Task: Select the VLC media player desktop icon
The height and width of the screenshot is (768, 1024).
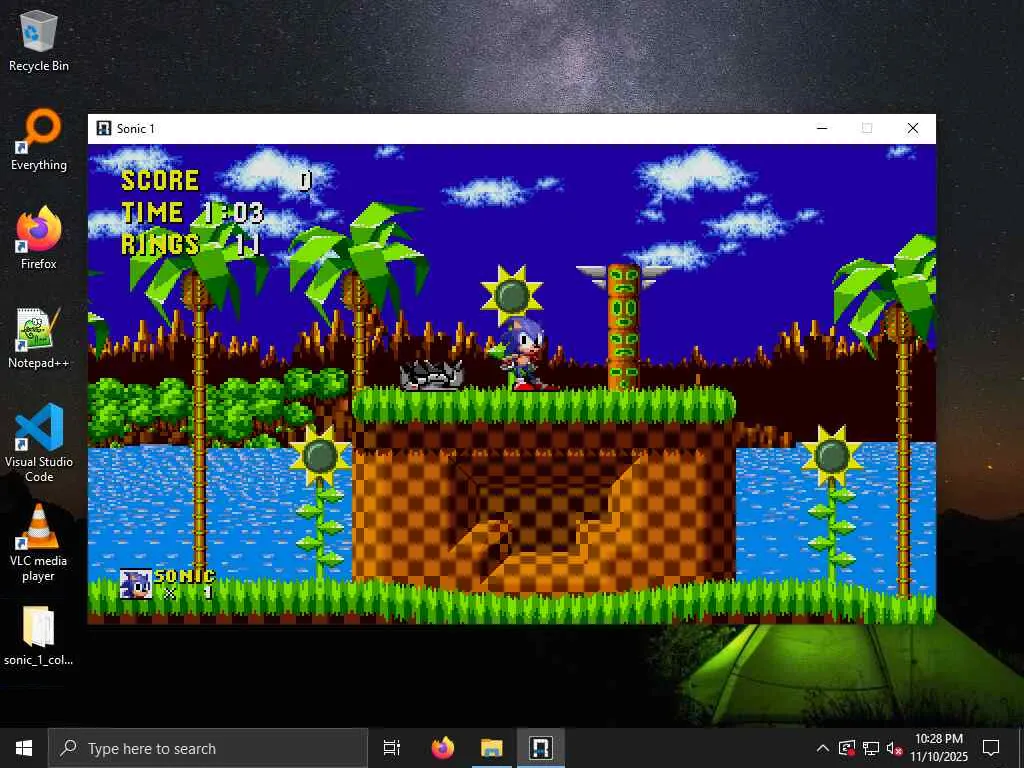Action: pos(39,543)
